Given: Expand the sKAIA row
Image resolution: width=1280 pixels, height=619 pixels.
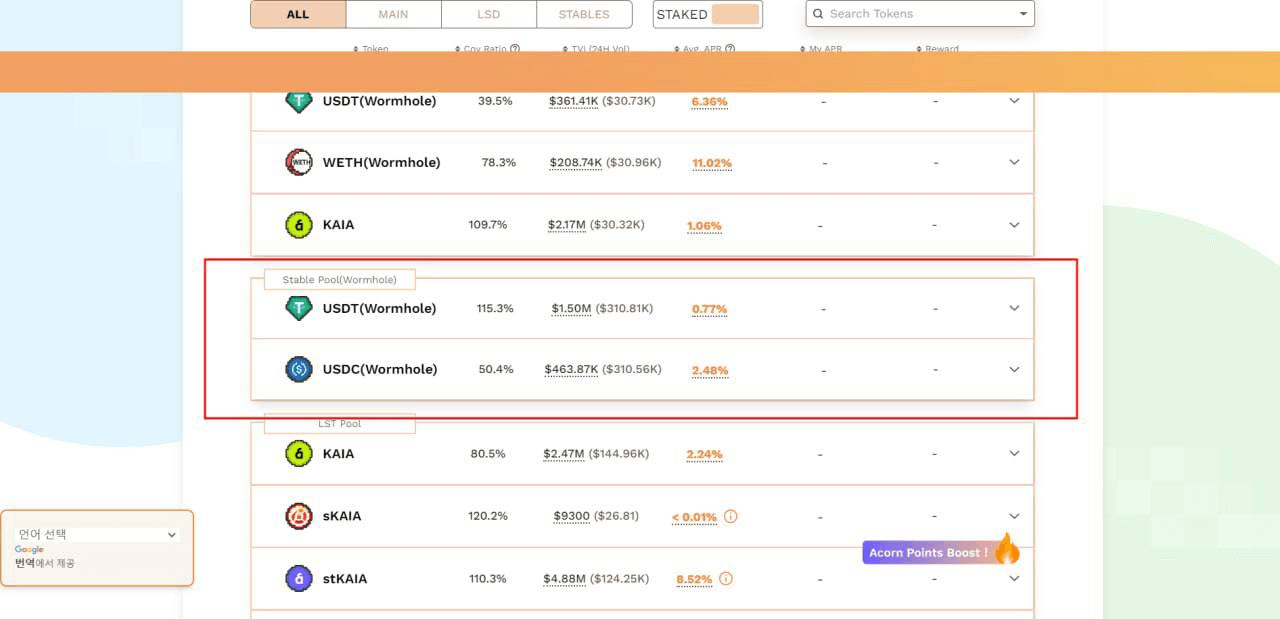Looking at the screenshot, I should click(x=1014, y=516).
